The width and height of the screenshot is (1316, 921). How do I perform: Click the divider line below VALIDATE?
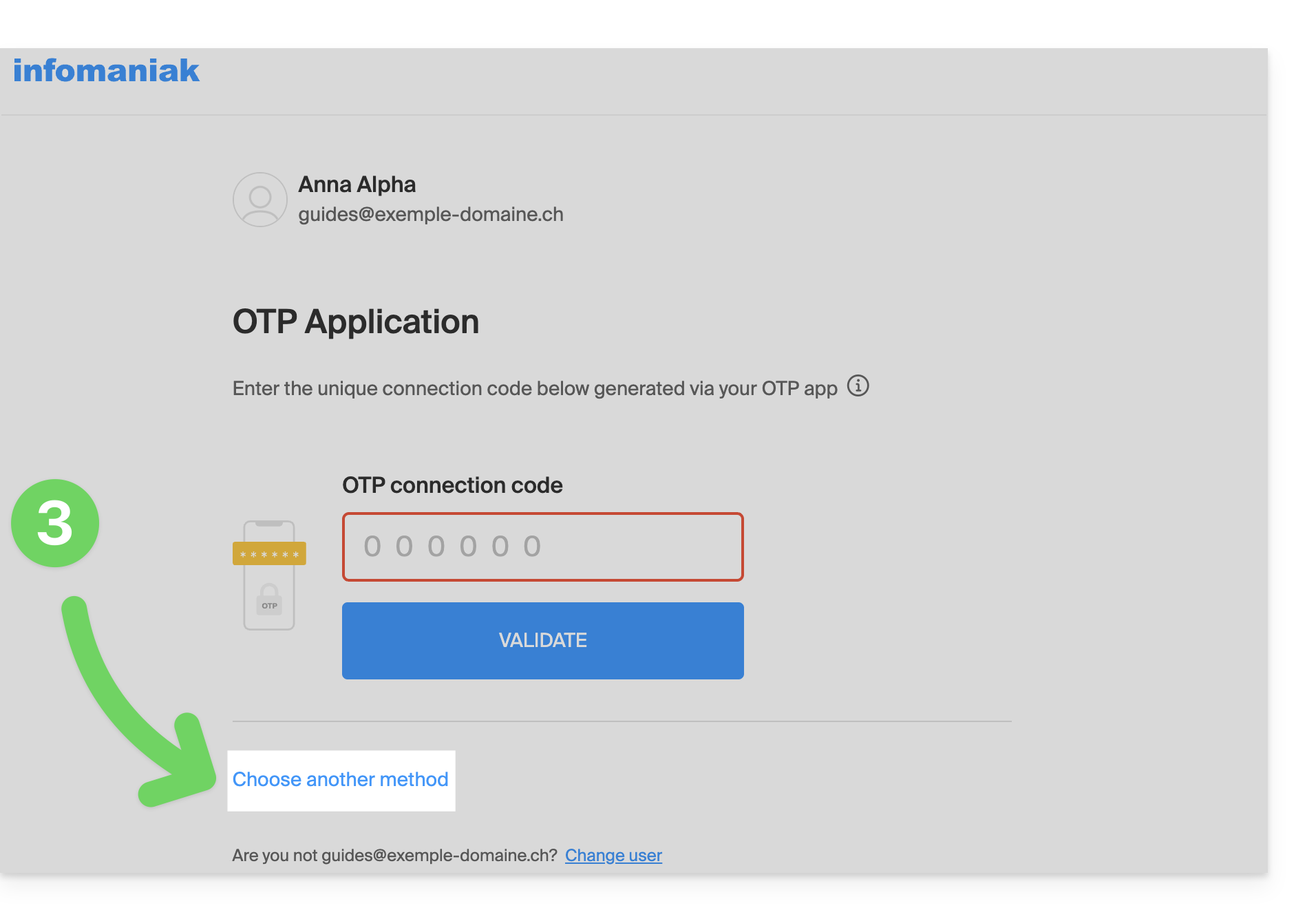pos(622,721)
